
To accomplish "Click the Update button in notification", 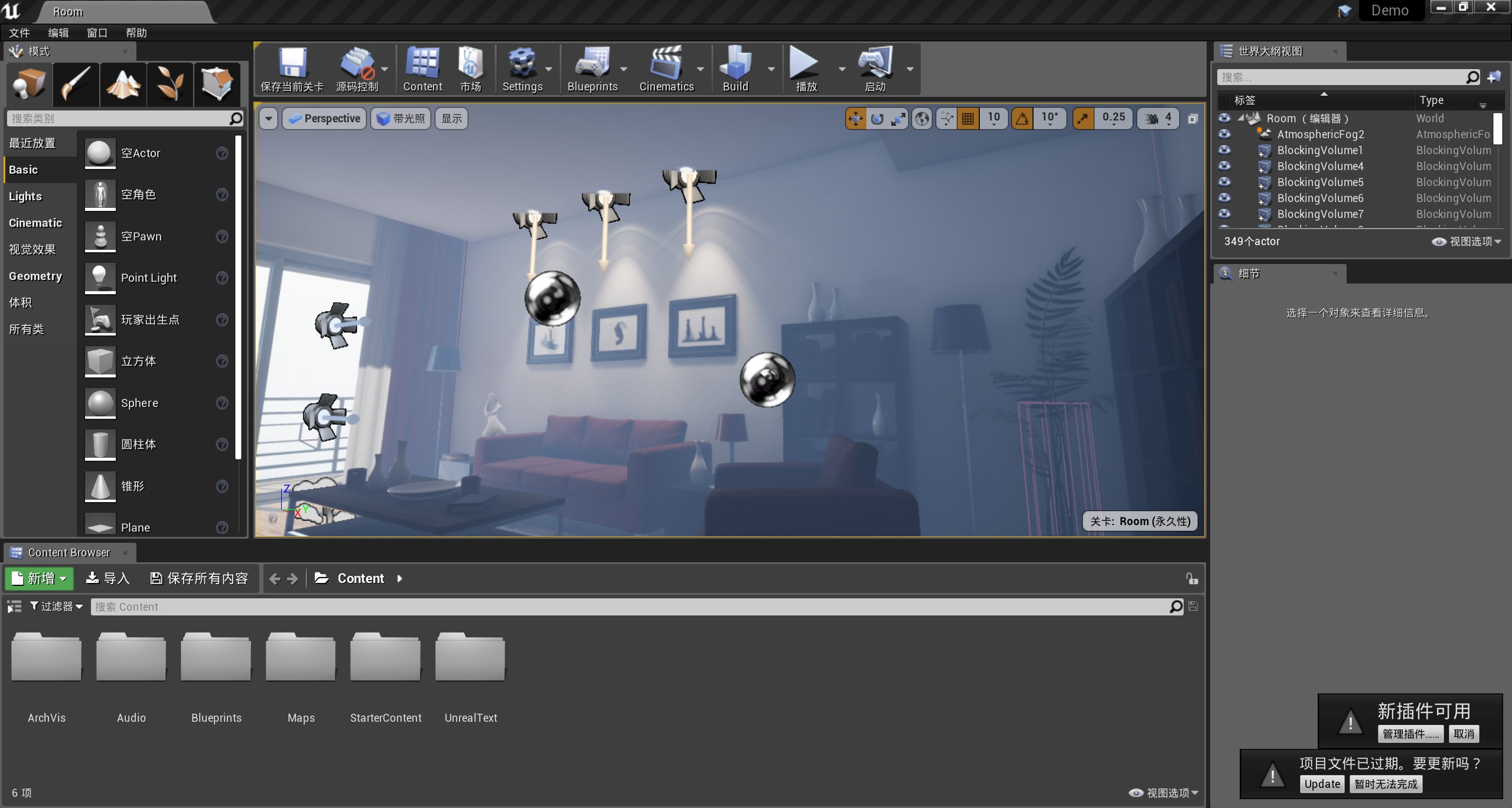I will (1322, 784).
